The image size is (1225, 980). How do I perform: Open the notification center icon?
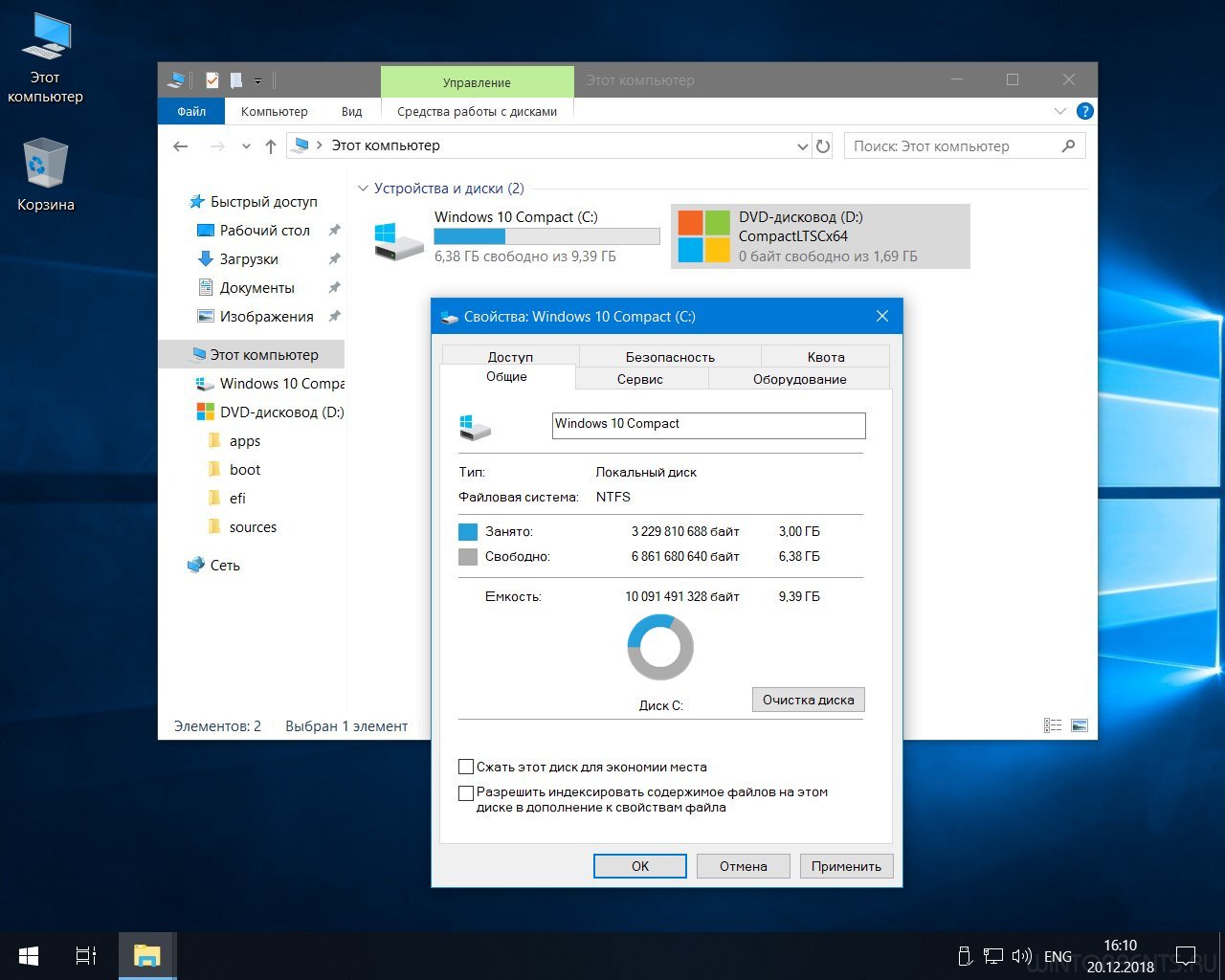1186,955
